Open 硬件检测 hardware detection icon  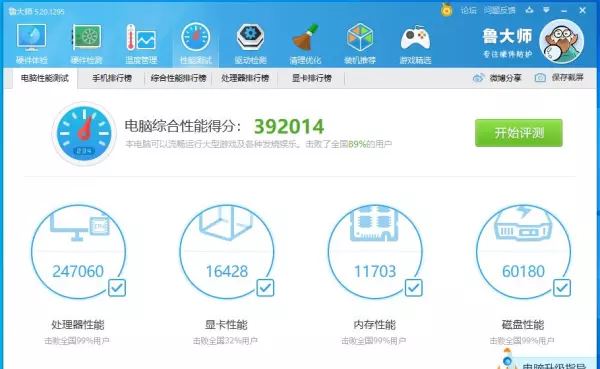tap(86, 43)
